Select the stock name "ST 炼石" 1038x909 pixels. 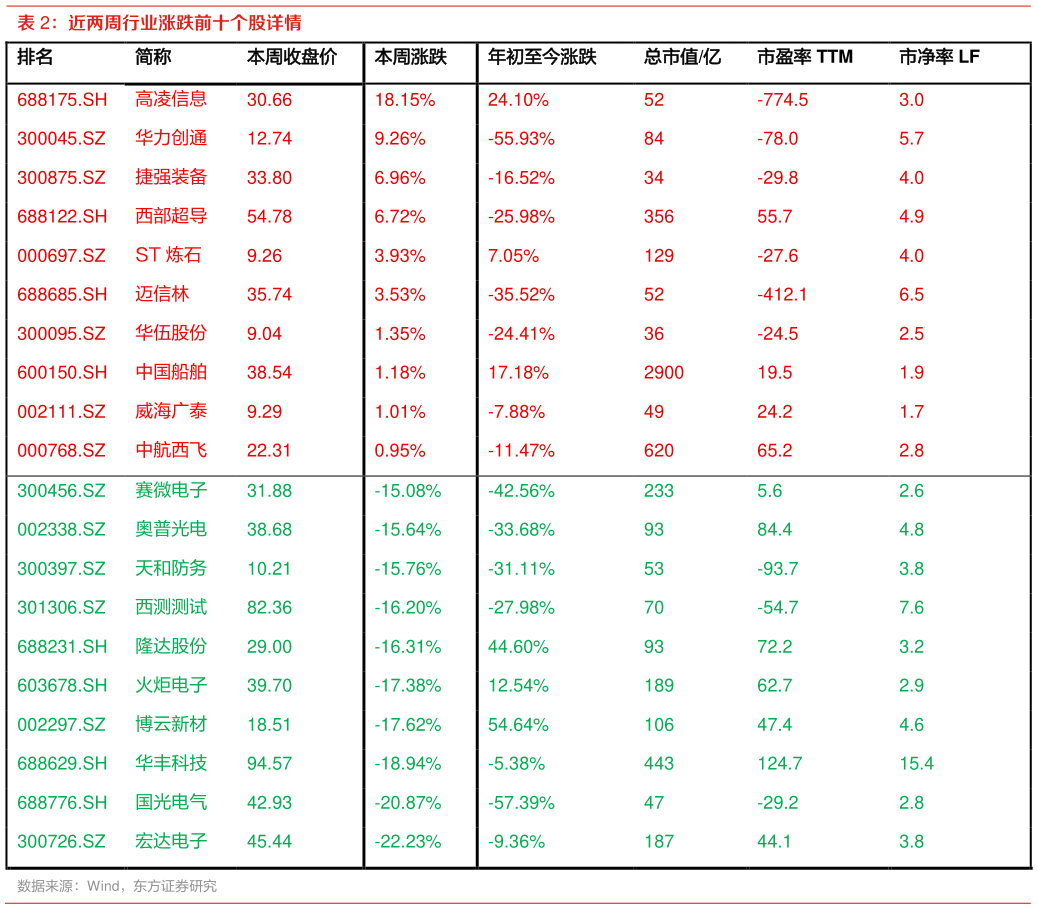coord(168,255)
